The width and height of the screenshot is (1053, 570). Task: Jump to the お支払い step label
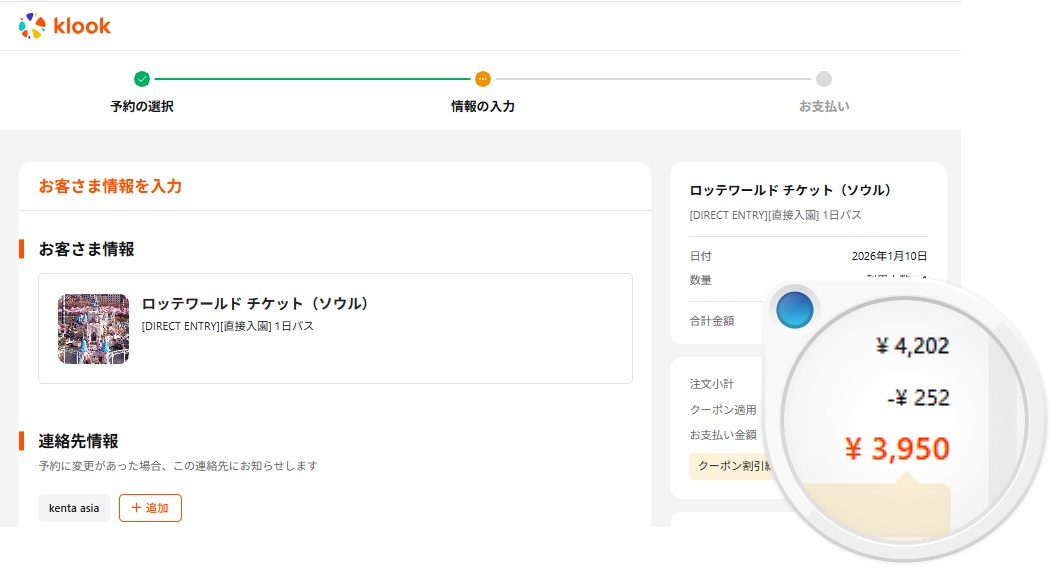click(823, 106)
